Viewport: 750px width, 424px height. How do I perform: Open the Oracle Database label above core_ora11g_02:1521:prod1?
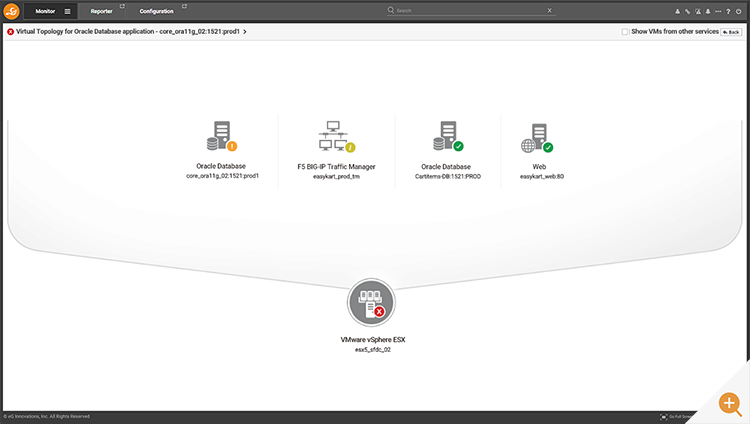pyautogui.click(x=221, y=166)
